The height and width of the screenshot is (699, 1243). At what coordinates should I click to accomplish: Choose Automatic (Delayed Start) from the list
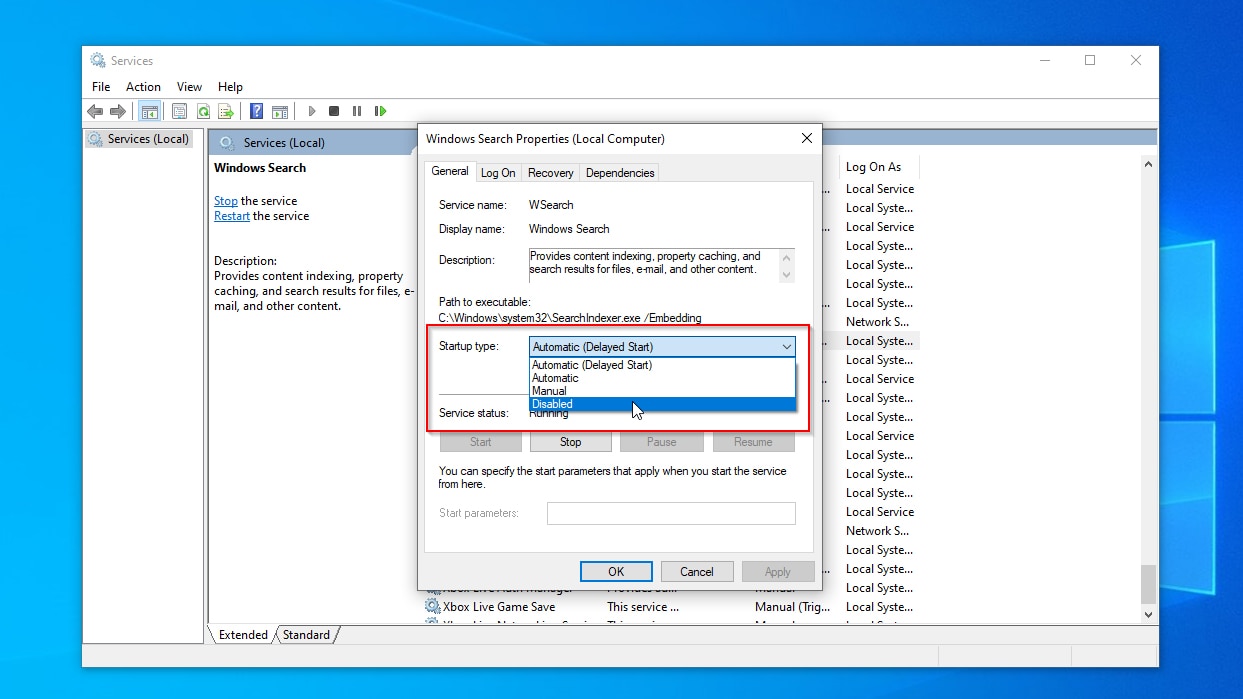pos(662,365)
